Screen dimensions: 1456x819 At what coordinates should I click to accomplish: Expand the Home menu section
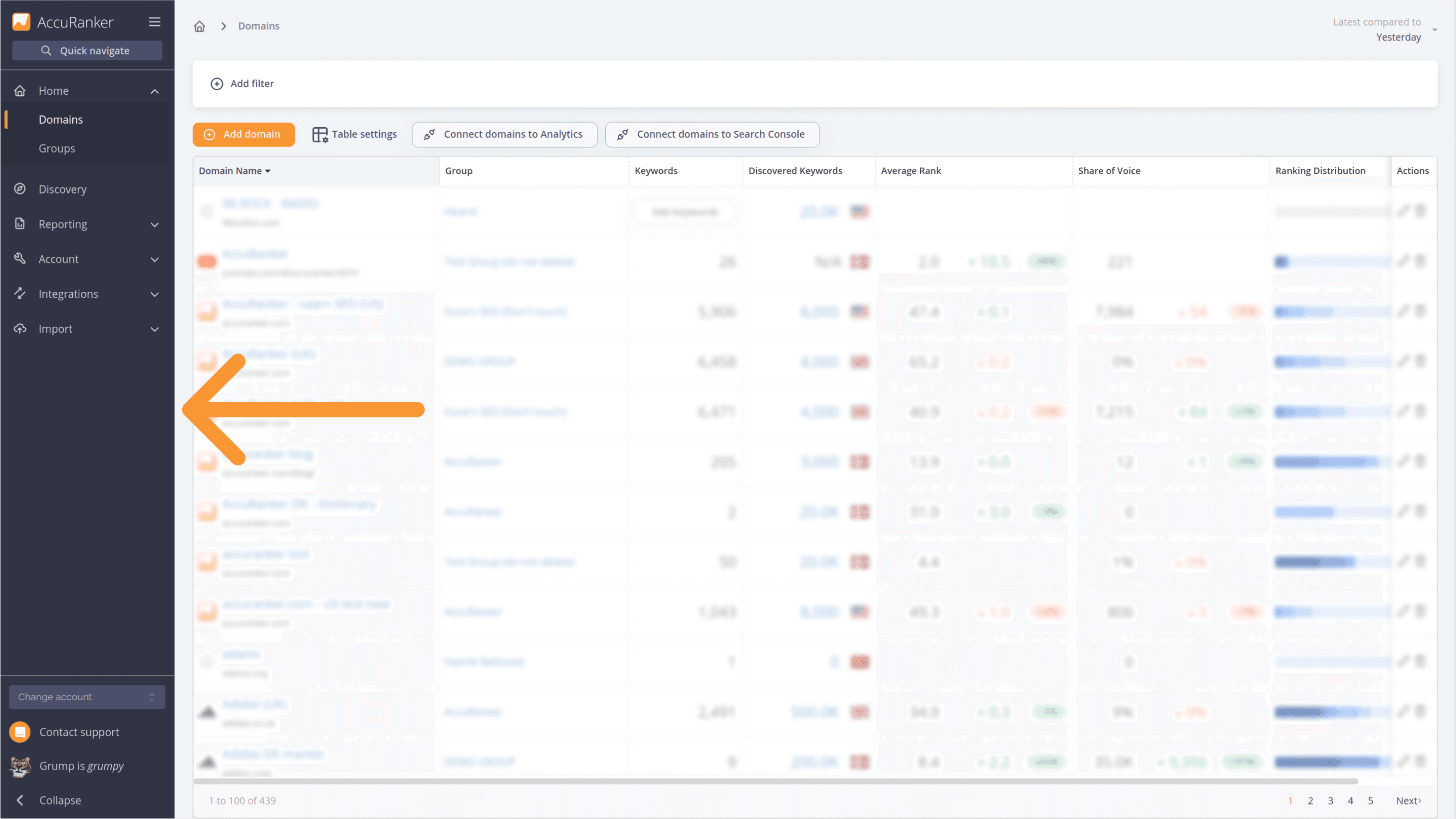(155, 91)
